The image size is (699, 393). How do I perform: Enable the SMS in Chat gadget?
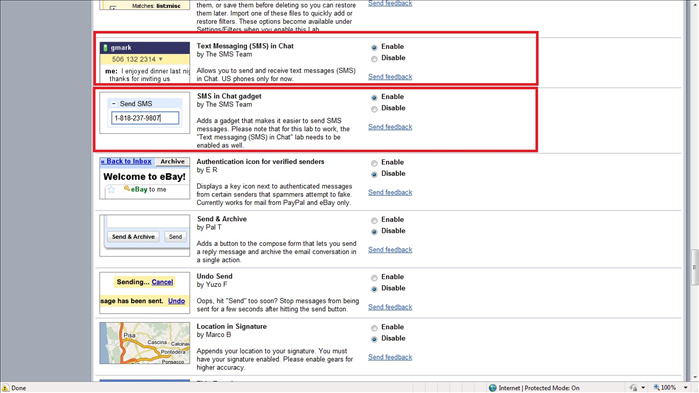point(374,98)
